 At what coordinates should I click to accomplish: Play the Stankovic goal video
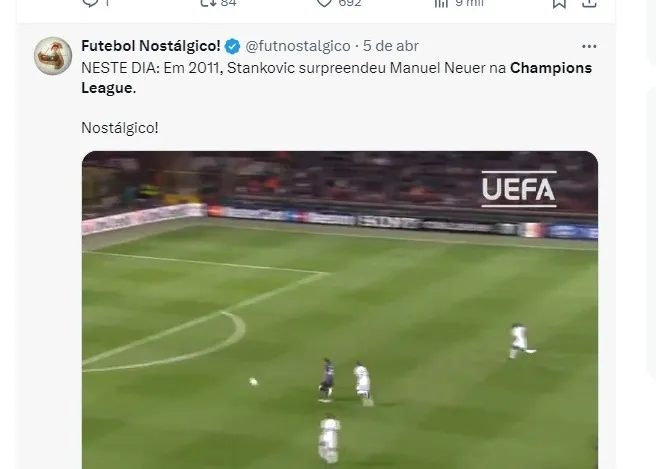(x=340, y=310)
